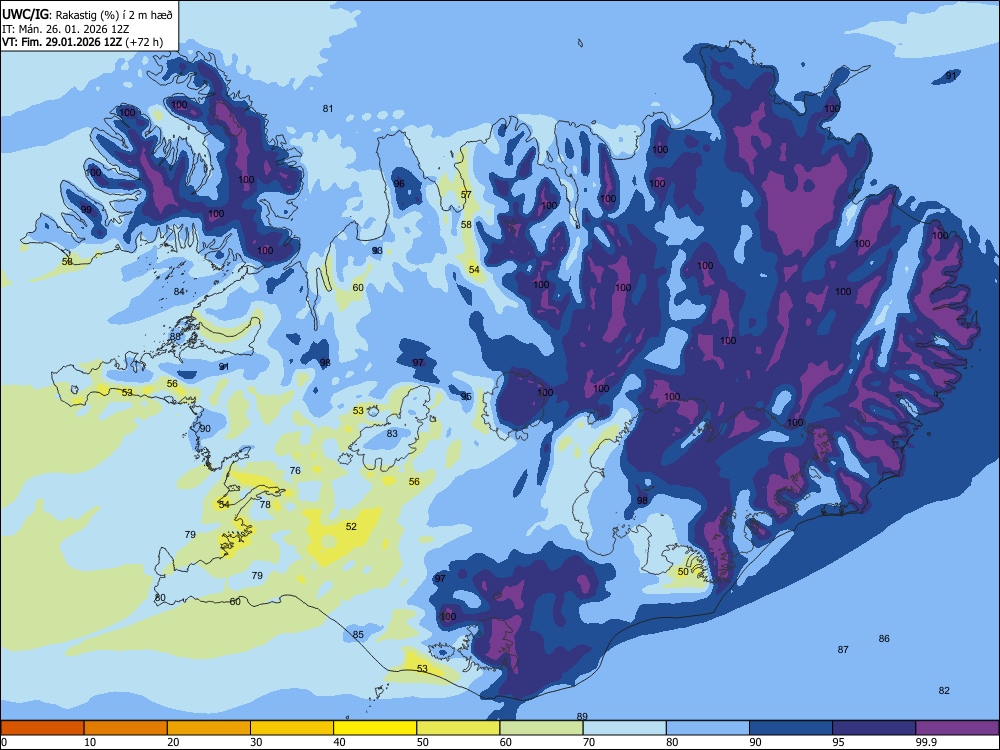Pick the light green 60–70 legend swatch
This screenshot has height=750, width=1000.
pos(541,728)
